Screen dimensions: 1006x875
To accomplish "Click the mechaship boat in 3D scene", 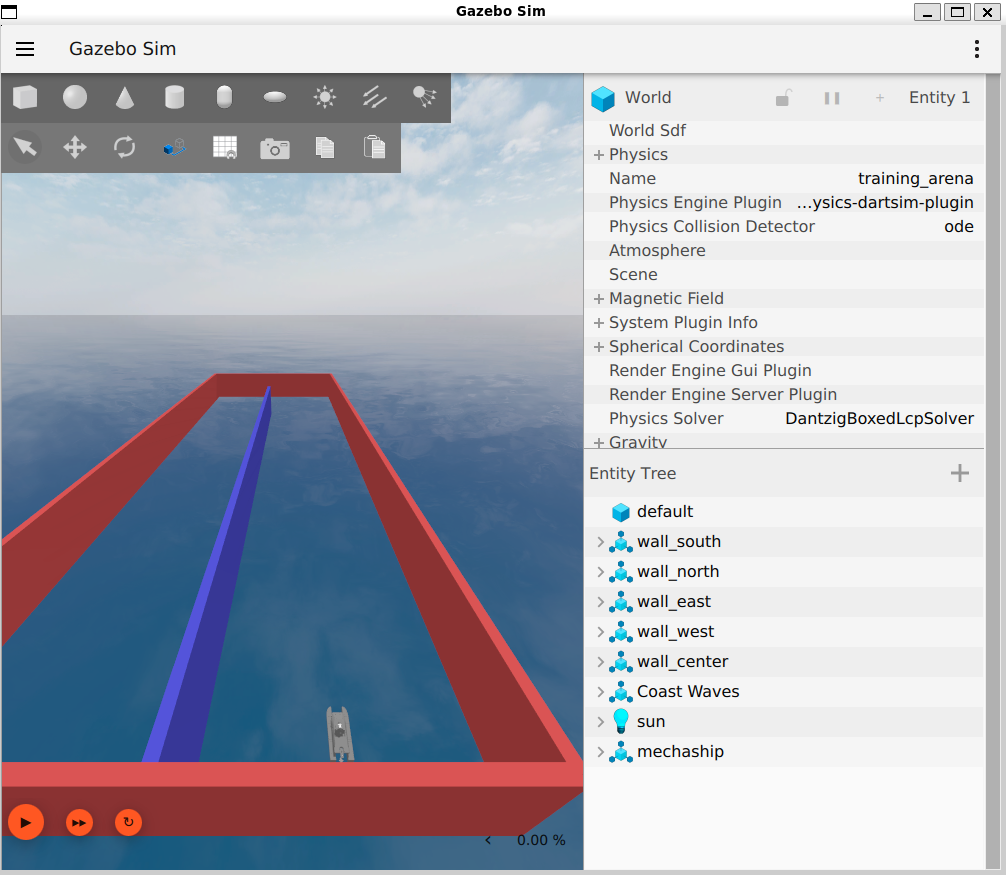I will (339, 733).
